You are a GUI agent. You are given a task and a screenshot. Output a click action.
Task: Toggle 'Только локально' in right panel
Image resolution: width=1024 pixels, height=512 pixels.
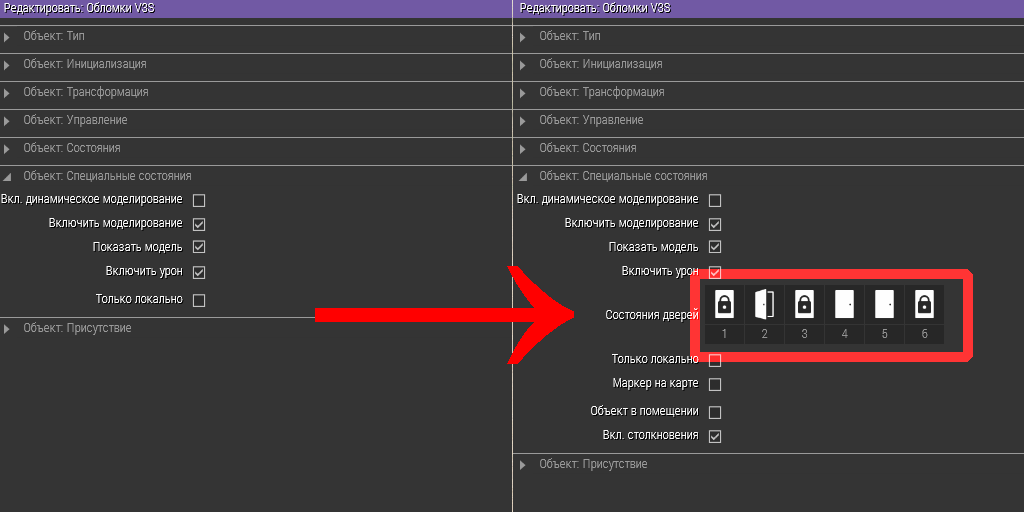click(x=715, y=360)
